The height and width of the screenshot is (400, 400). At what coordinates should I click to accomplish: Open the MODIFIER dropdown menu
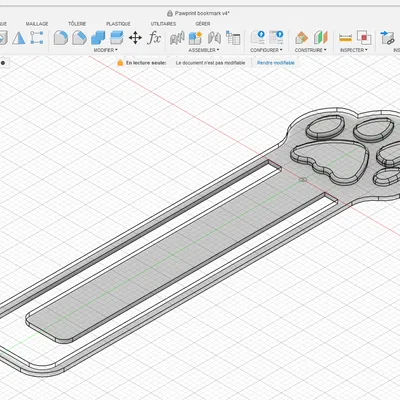(105, 50)
